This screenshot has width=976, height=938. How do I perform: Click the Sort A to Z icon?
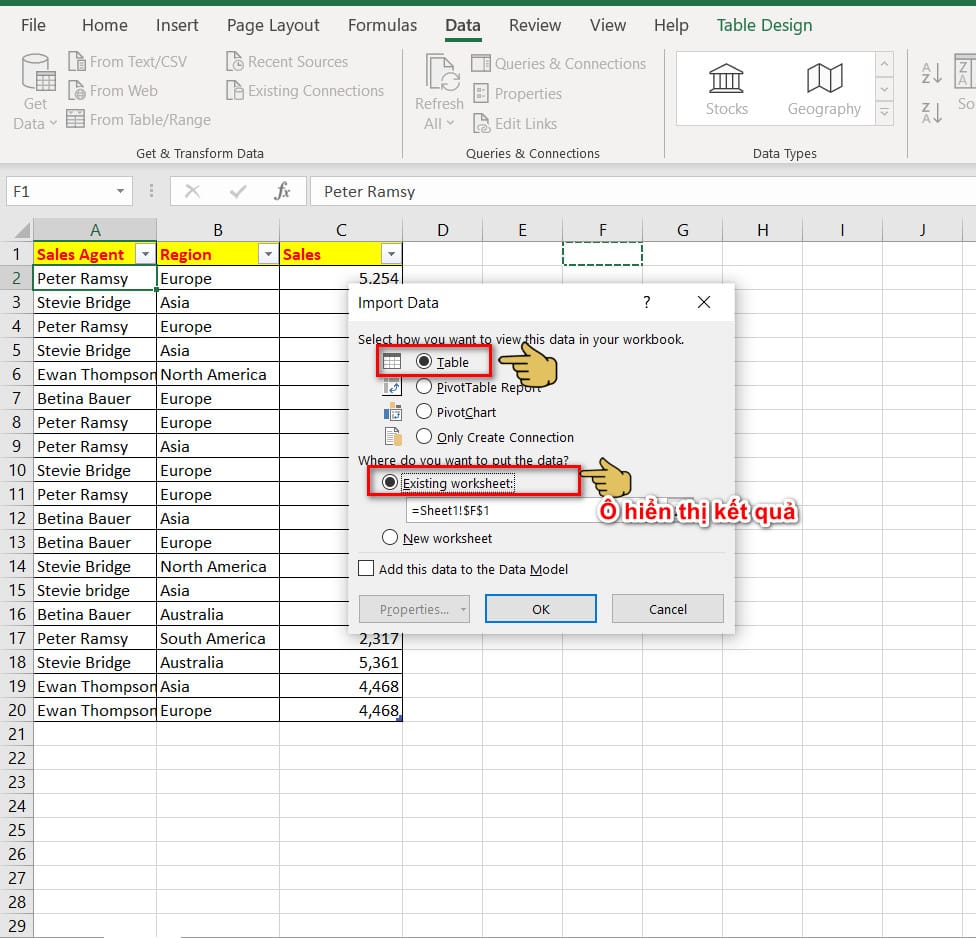930,72
